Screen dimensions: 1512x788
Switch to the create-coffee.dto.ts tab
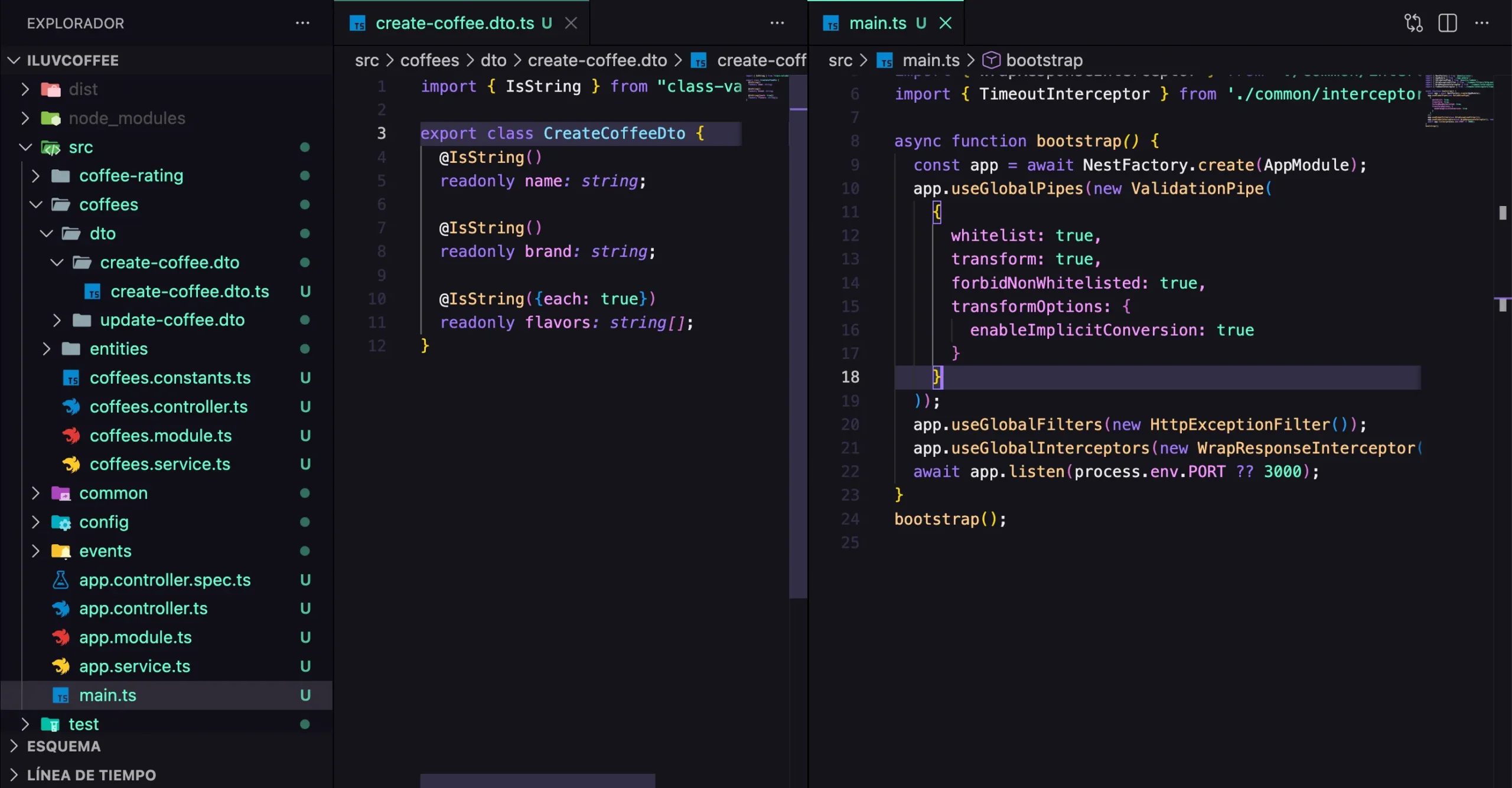[x=454, y=23]
